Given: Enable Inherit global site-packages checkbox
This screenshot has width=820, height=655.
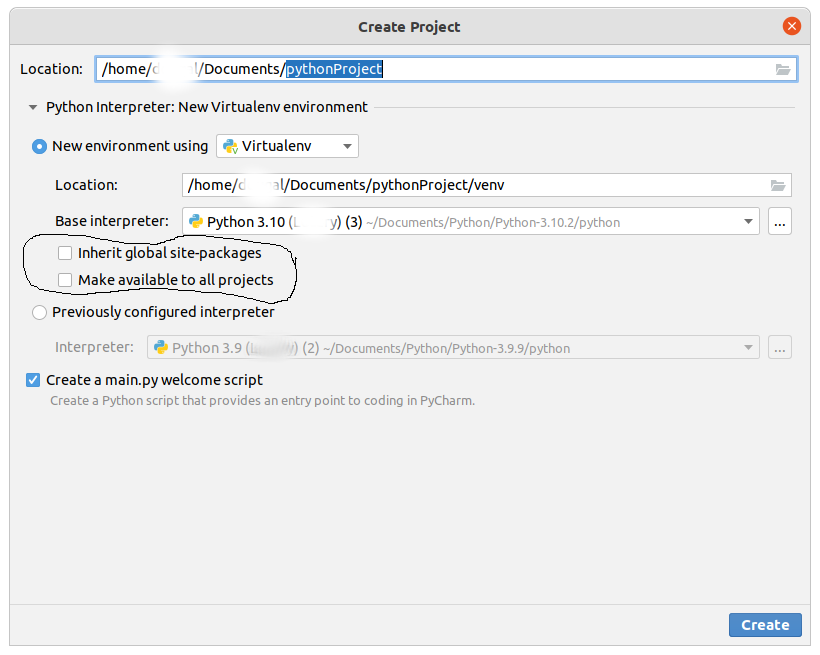Looking at the screenshot, I should pos(65,253).
